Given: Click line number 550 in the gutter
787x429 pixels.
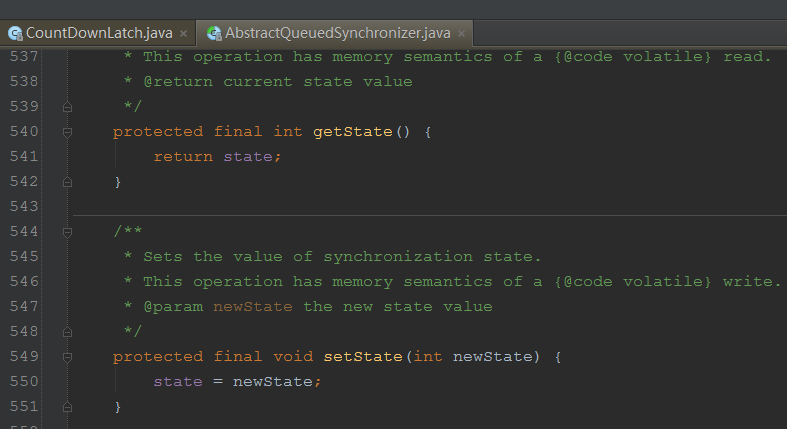Looking at the screenshot, I should 24,381.
